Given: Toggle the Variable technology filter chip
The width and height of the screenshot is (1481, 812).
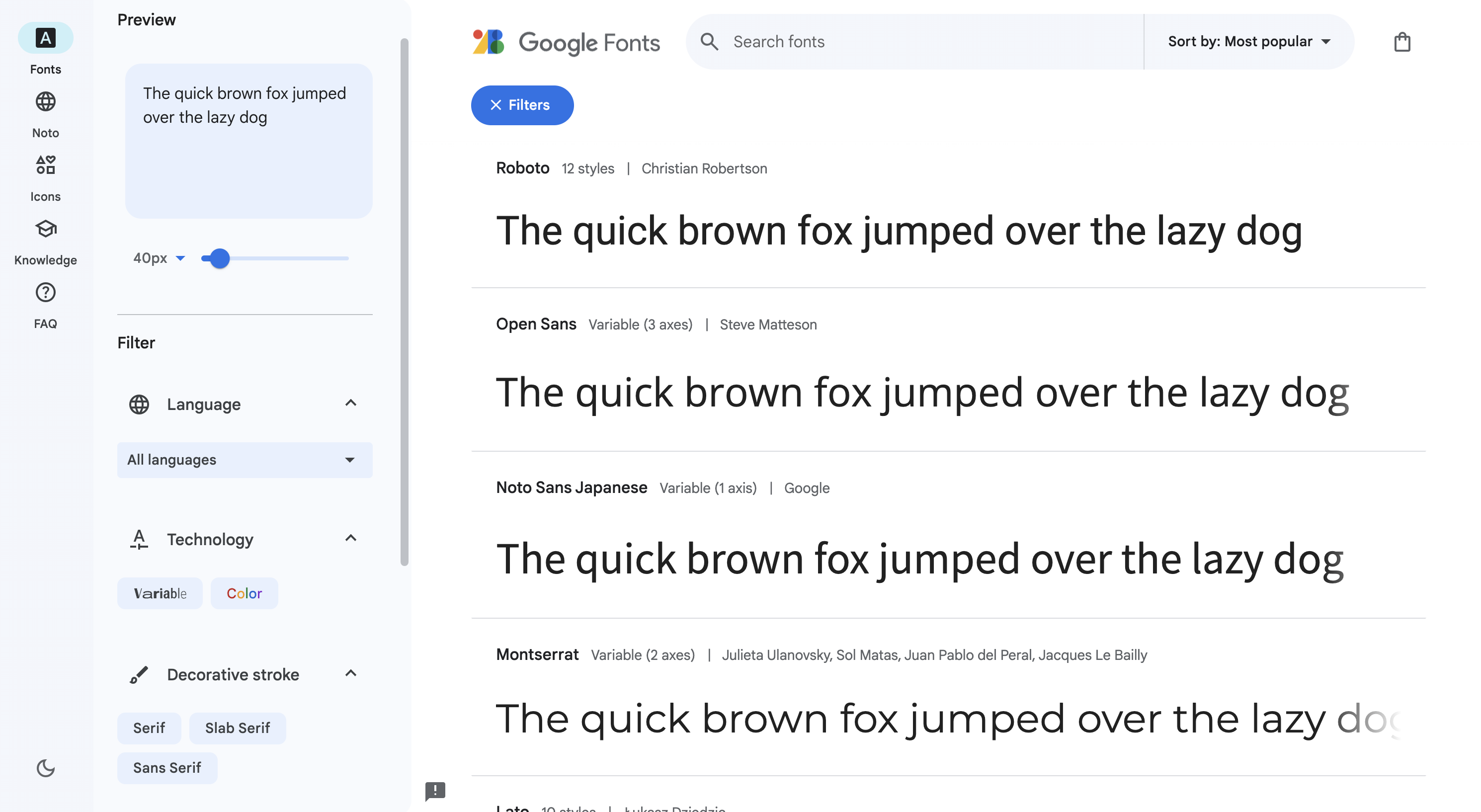Looking at the screenshot, I should (160, 593).
